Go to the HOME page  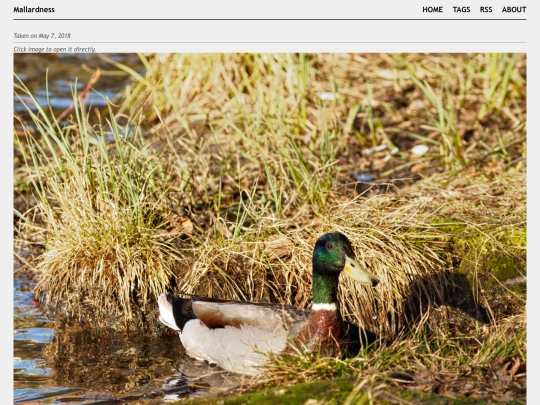[432, 10]
